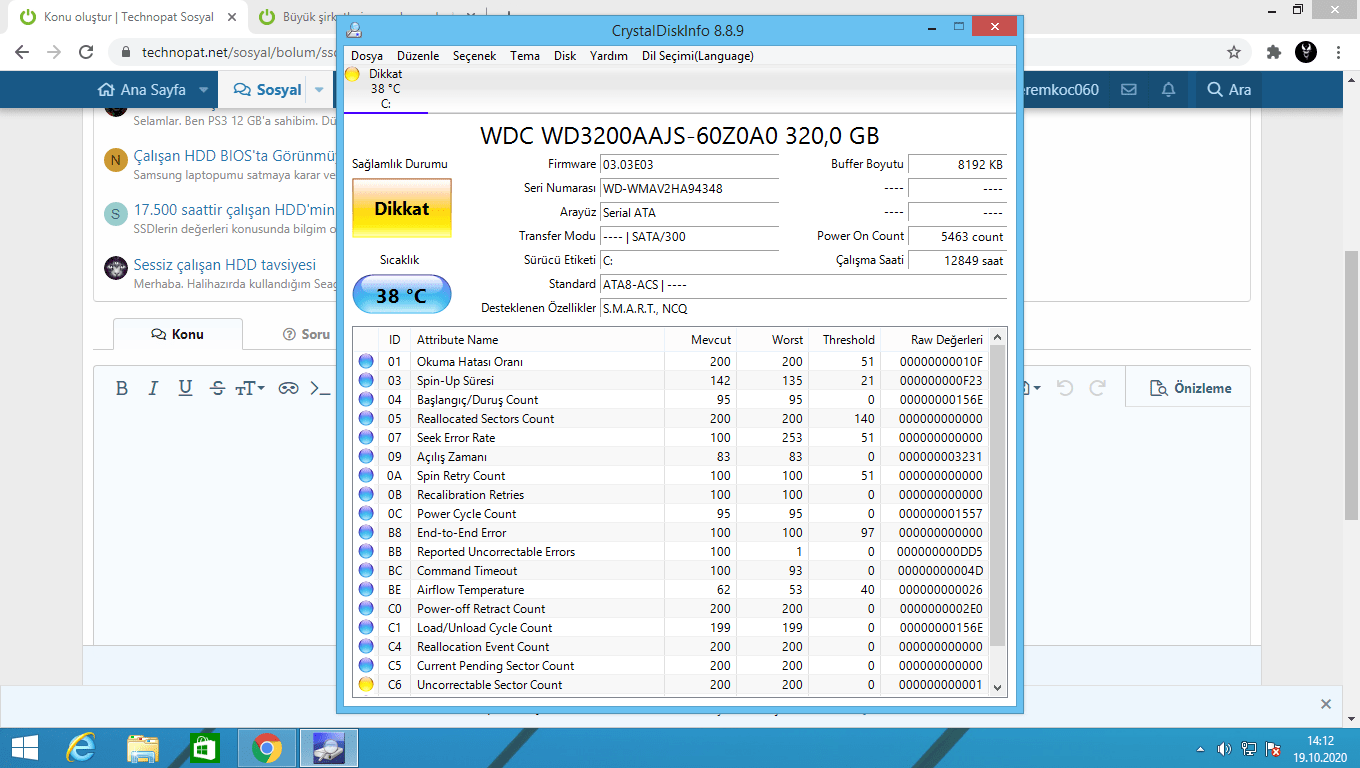Screen dimensions: 1360x768
Task: Click the Power On Count value field
Action: click(957, 237)
